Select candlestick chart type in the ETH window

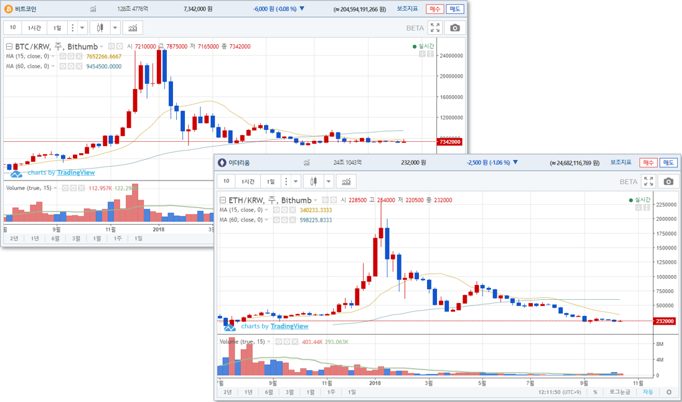pyautogui.click(x=314, y=181)
